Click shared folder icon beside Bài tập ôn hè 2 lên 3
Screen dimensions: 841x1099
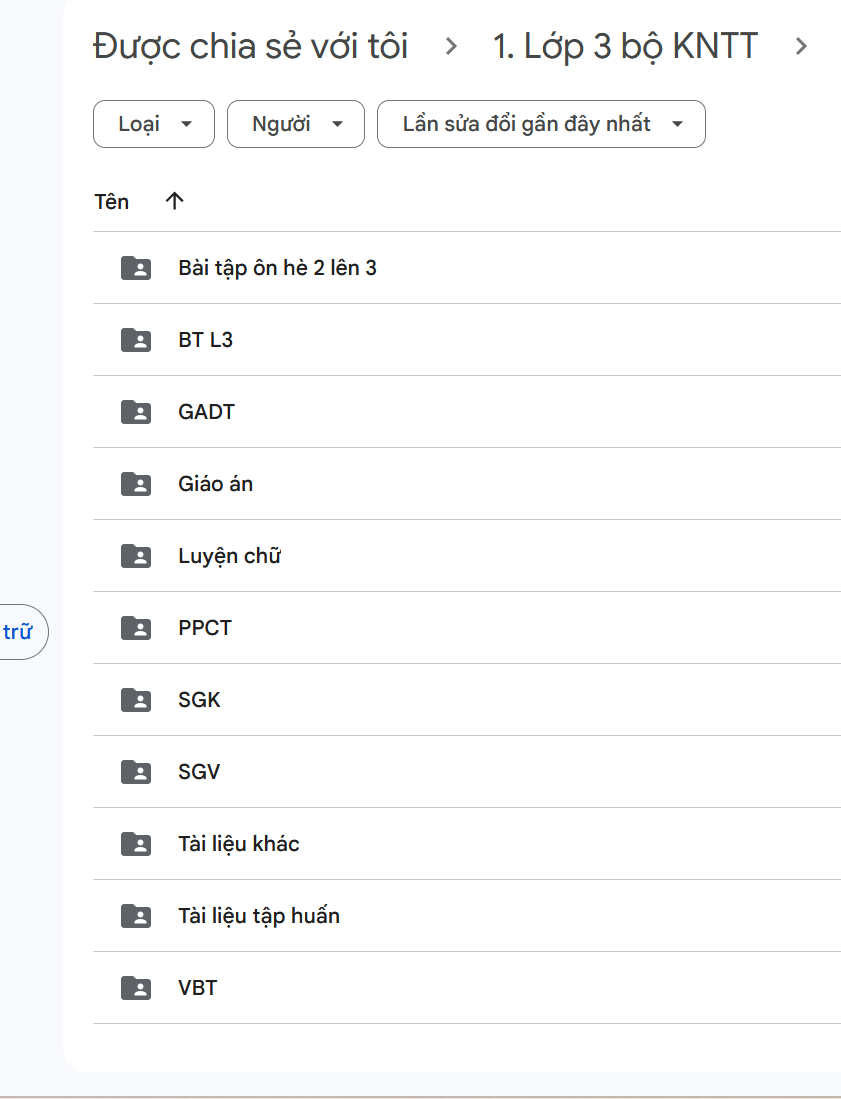(x=136, y=268)
